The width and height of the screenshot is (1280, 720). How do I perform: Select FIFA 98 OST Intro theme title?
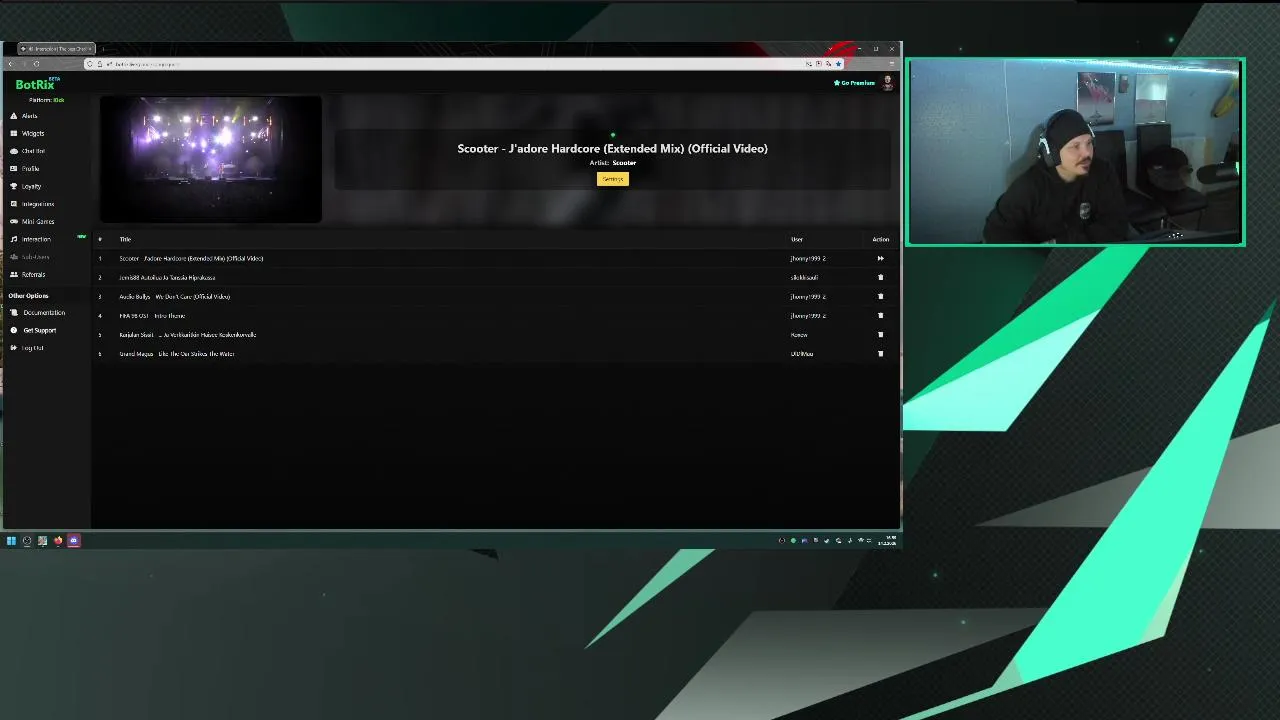(152, 316)
